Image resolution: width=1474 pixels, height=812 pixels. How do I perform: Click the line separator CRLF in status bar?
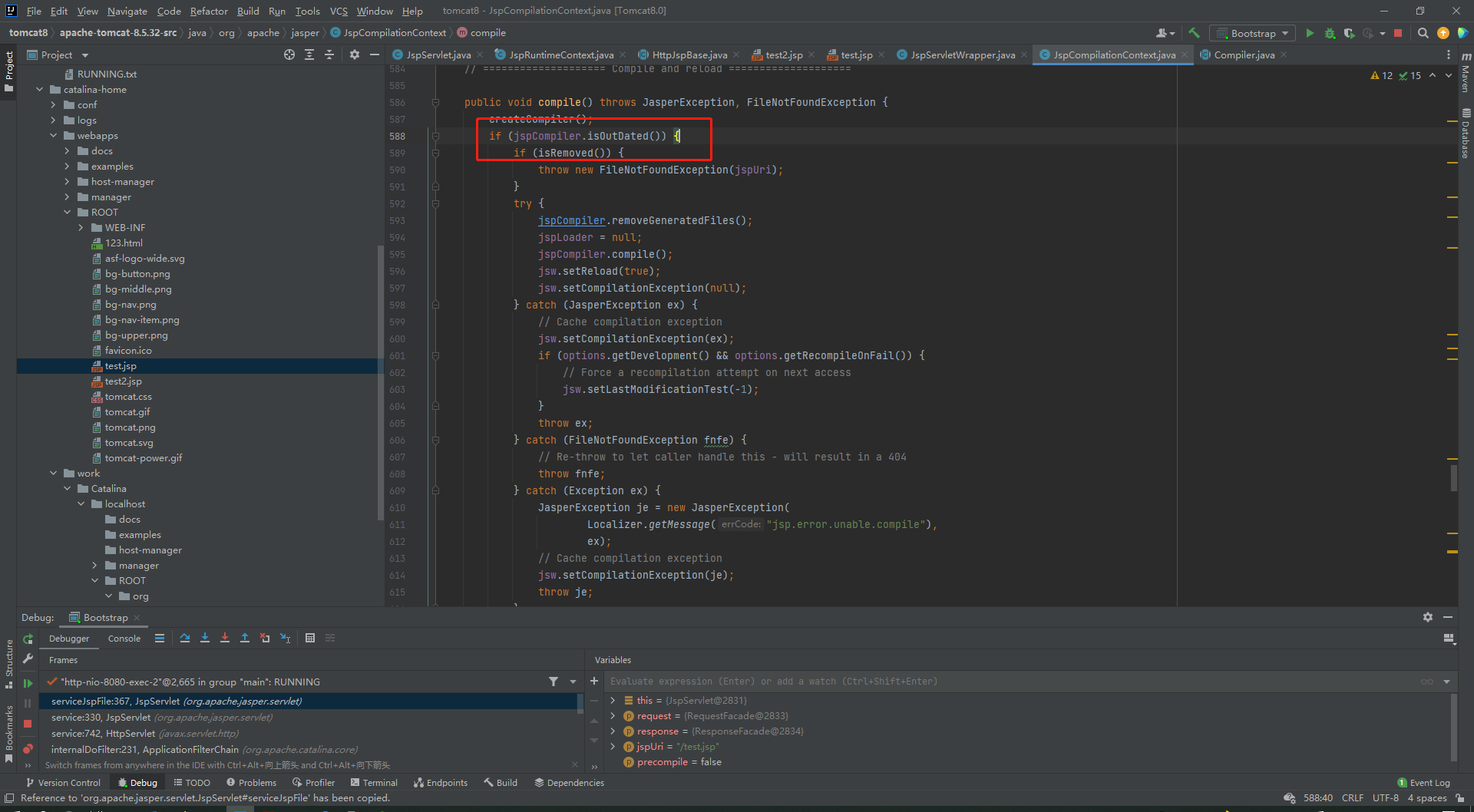[x=1352, y=798]
